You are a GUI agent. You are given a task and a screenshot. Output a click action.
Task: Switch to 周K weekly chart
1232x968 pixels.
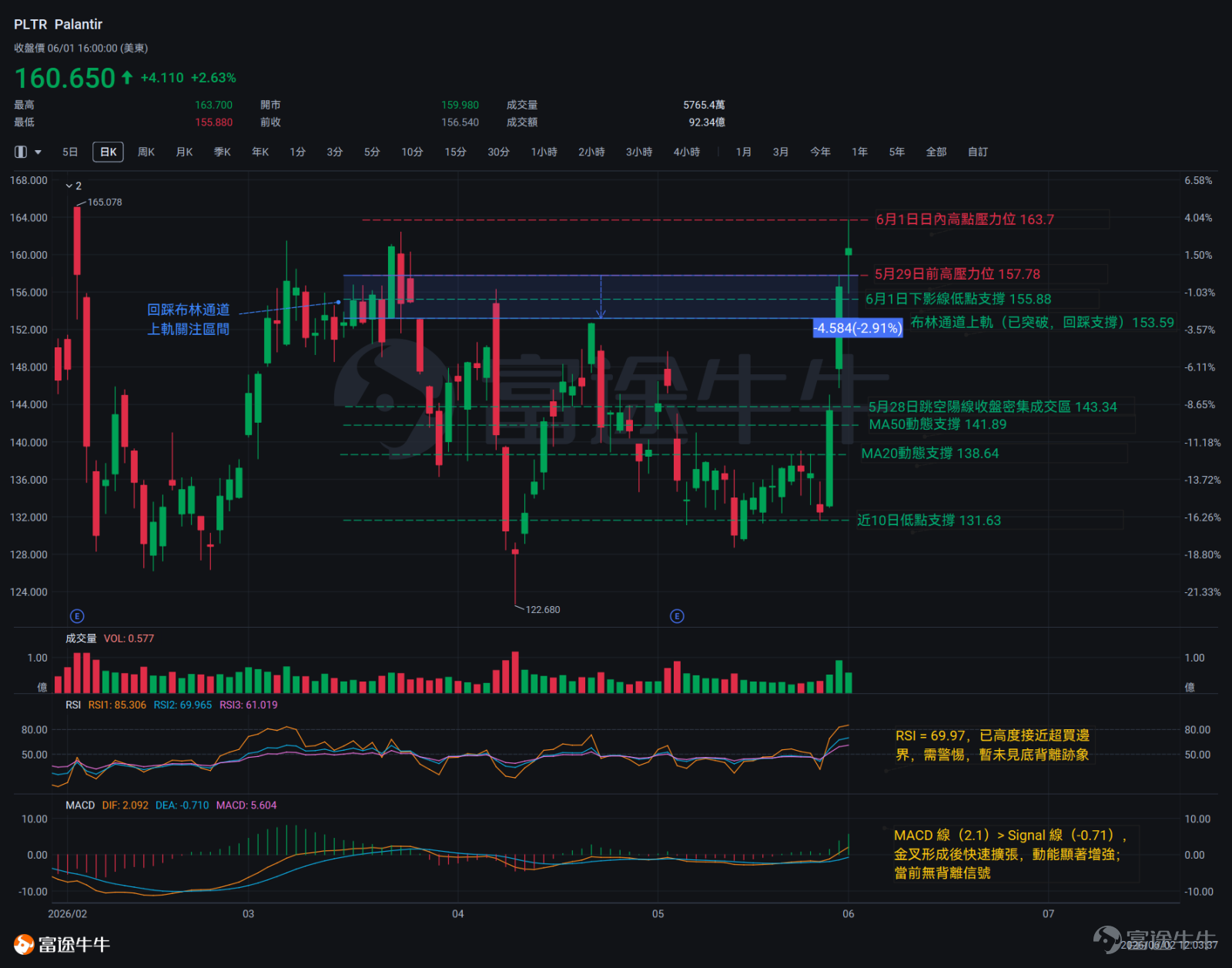(146, 152)
